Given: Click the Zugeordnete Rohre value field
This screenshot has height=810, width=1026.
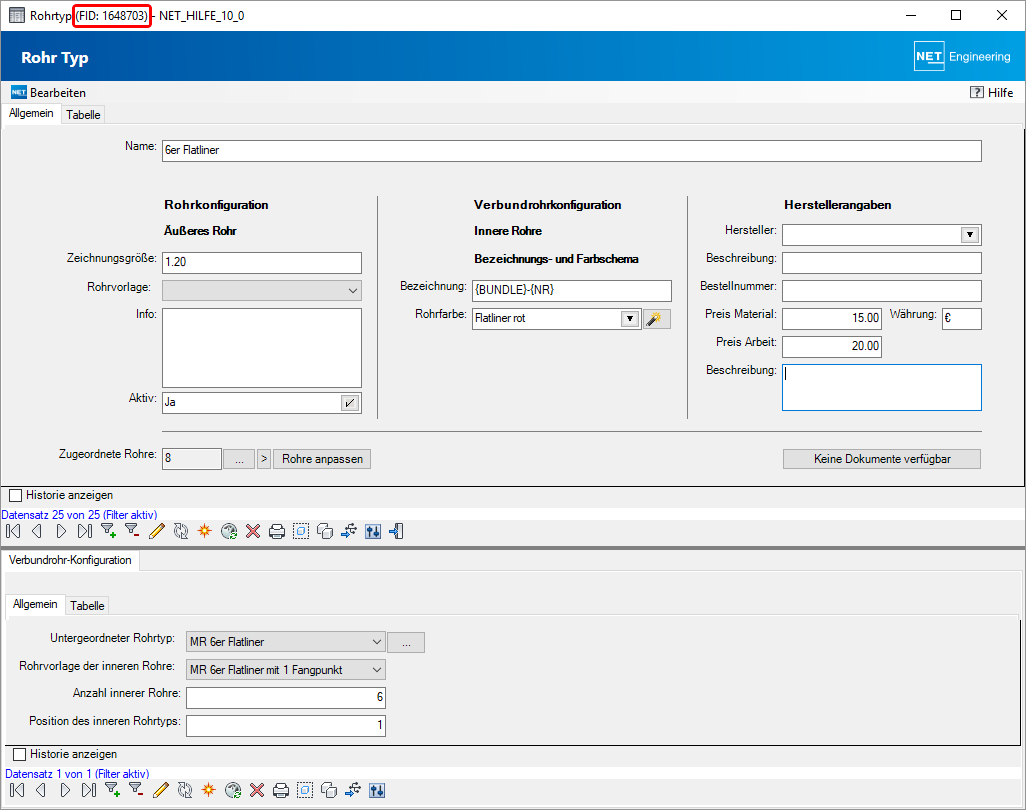Looking at the screenshot, I should tap(192, 459).
